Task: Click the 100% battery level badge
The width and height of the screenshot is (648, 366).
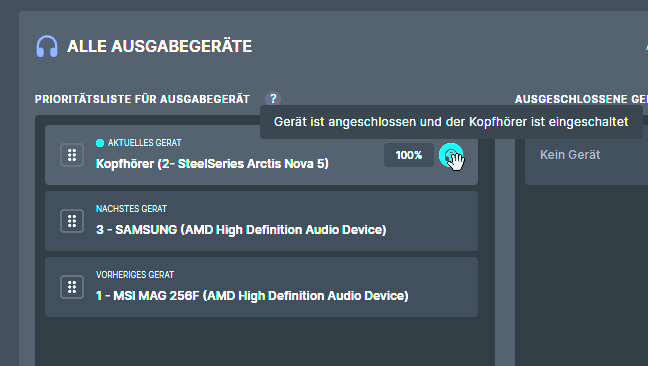Action: click(x=409, y=155)
